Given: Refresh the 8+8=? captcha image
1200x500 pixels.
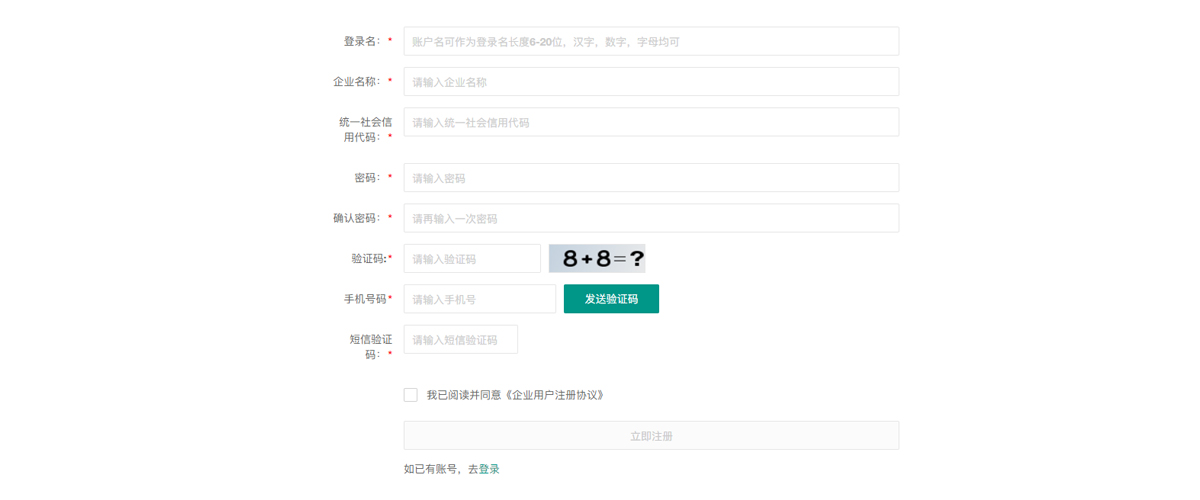Looking at the screenshot, I should click(x=597, y=259).
